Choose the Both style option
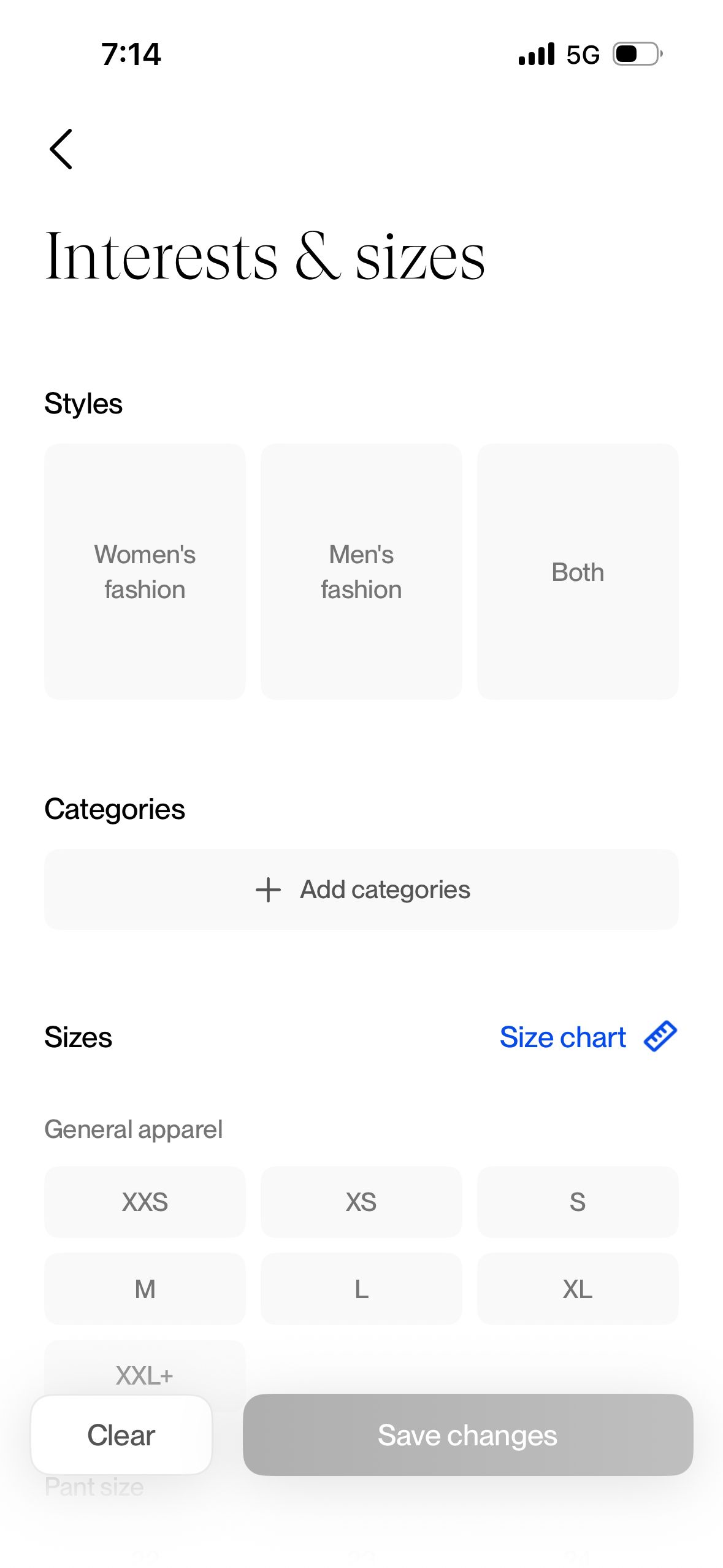 [578, 572]
